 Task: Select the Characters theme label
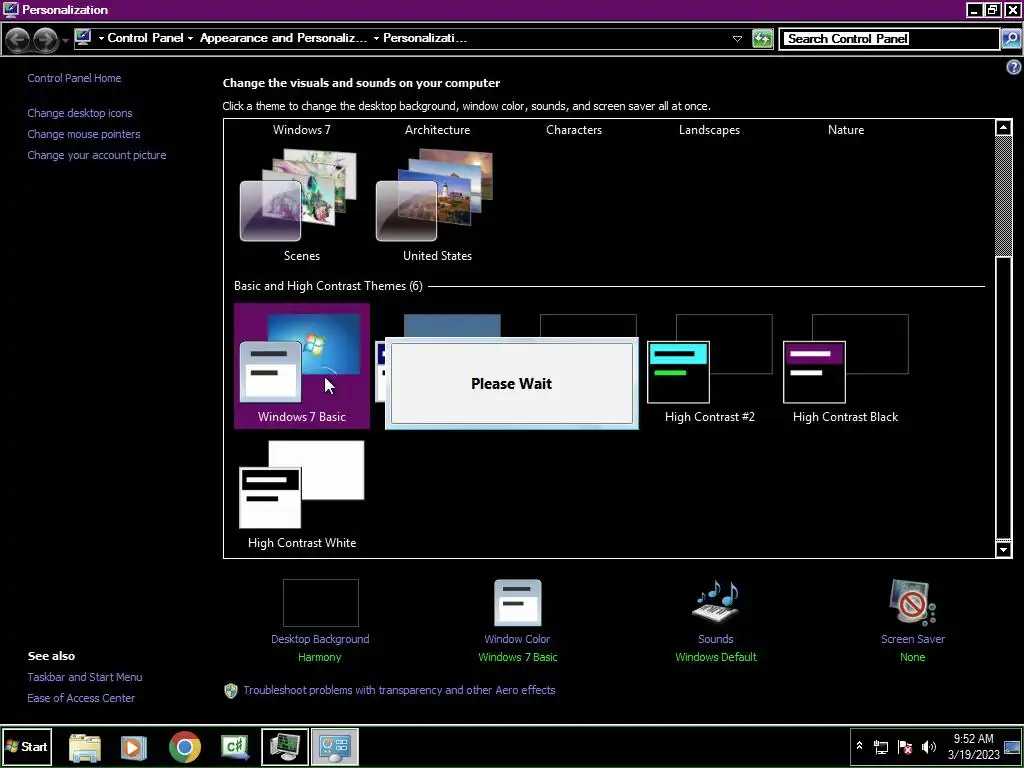click(574, 129)
